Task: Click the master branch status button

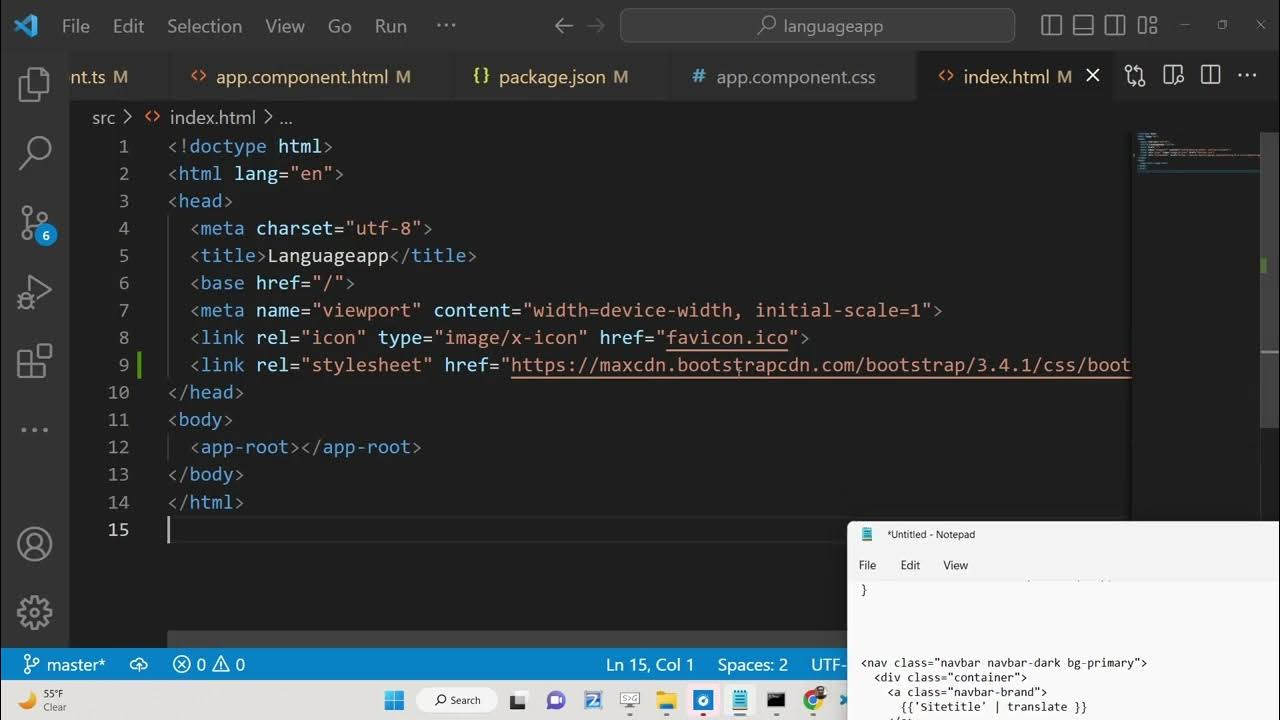Action: (x=65, y=665)
